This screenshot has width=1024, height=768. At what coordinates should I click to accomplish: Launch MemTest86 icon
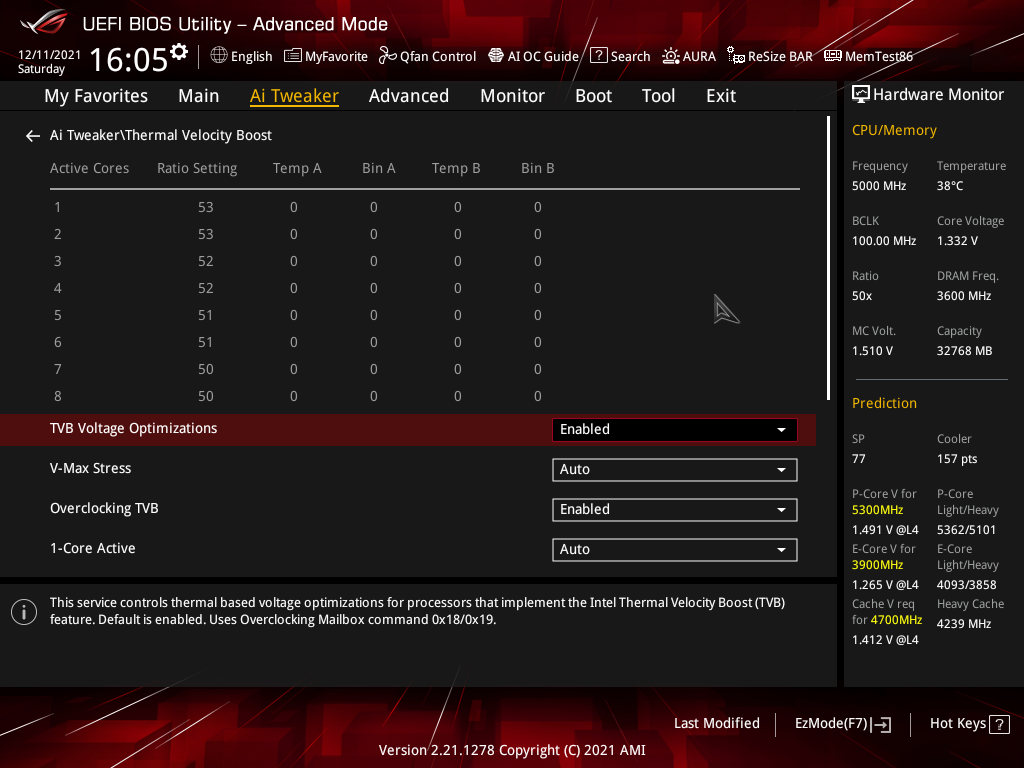[x=833, y=56]
